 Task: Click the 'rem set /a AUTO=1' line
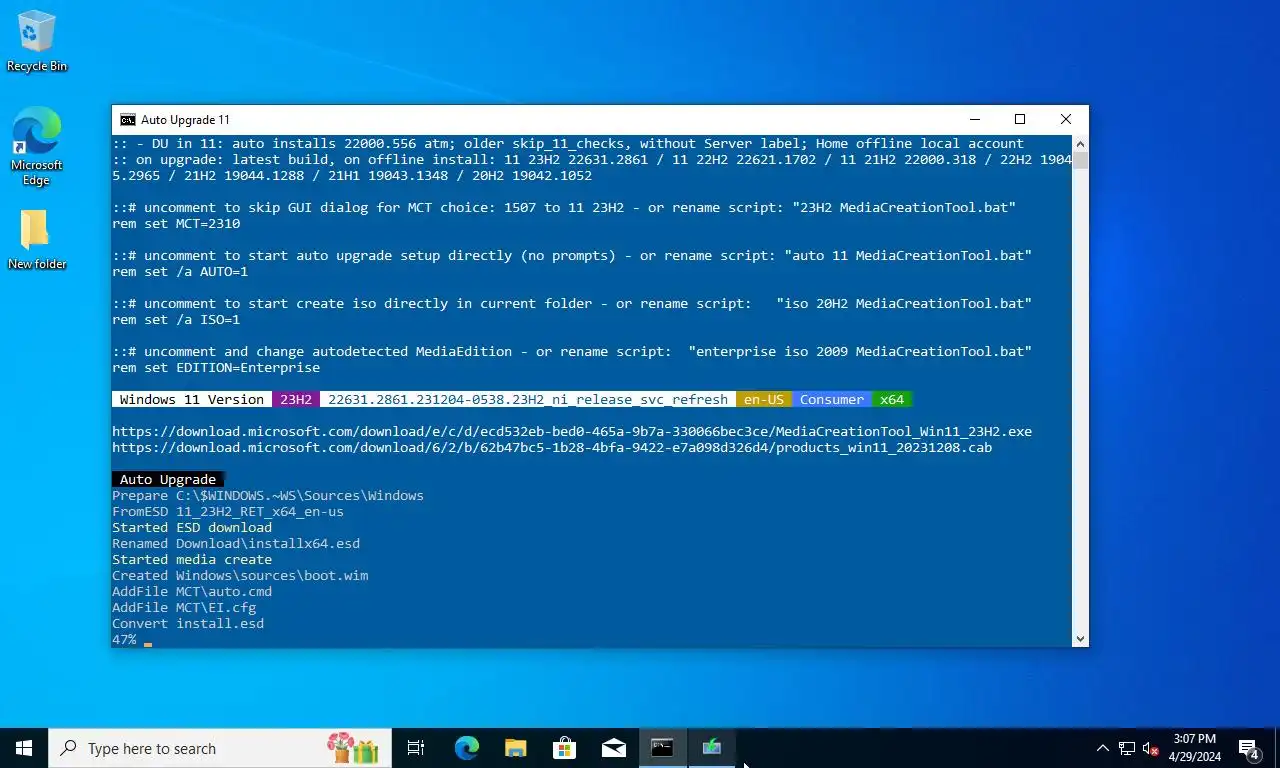pos(180,271)
